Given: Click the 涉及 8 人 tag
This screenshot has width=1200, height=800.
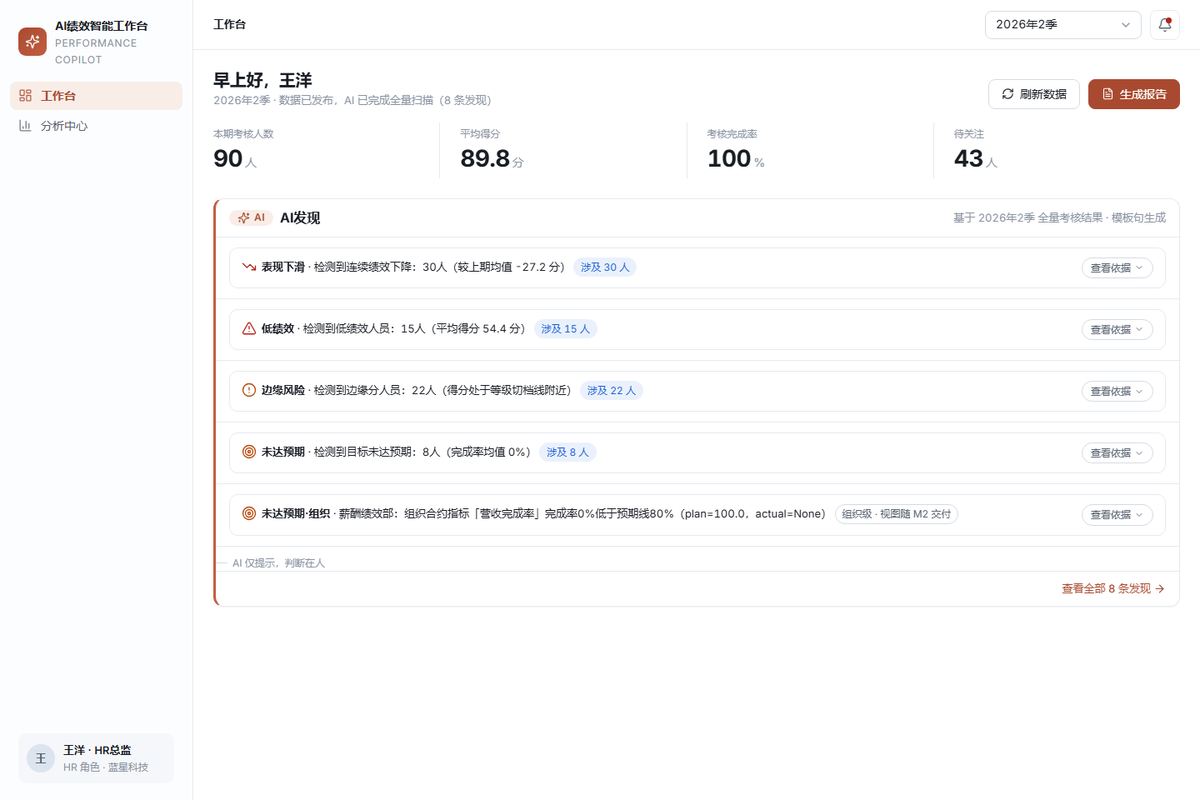Looking at the screenshot, I should point(568,452).
